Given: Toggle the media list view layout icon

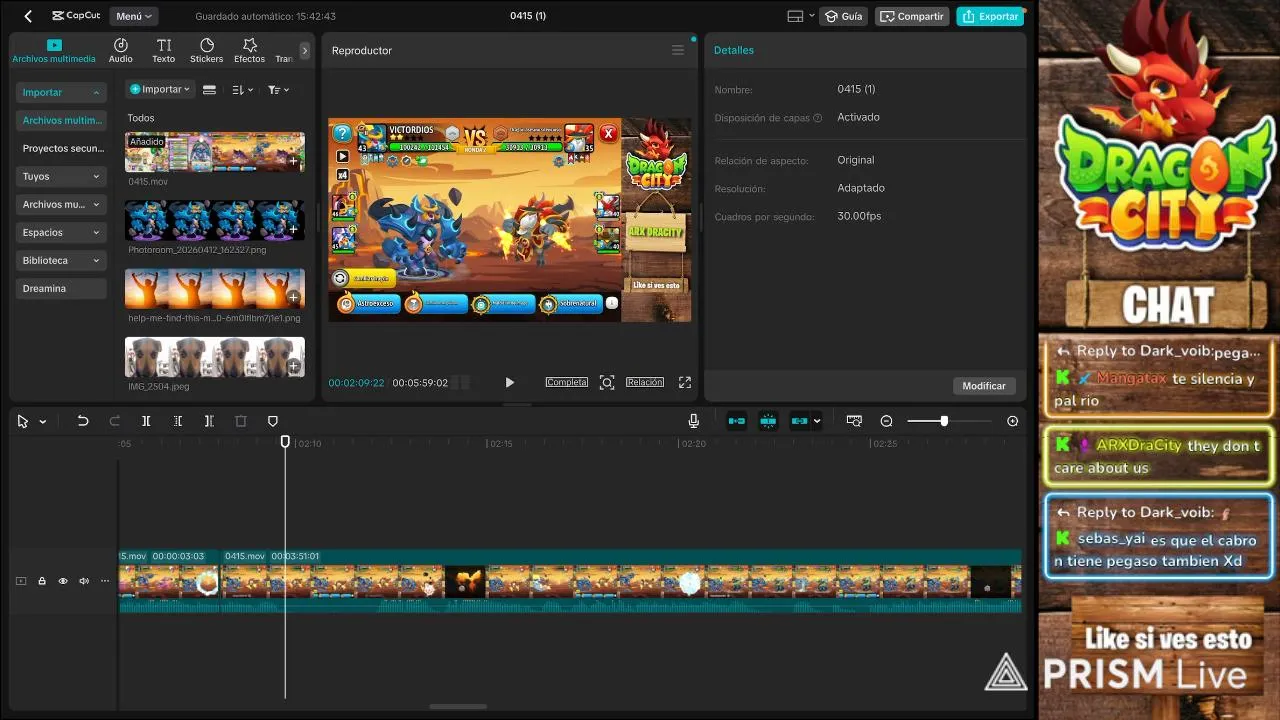Looking at the screenshot, I should point(209,89).
